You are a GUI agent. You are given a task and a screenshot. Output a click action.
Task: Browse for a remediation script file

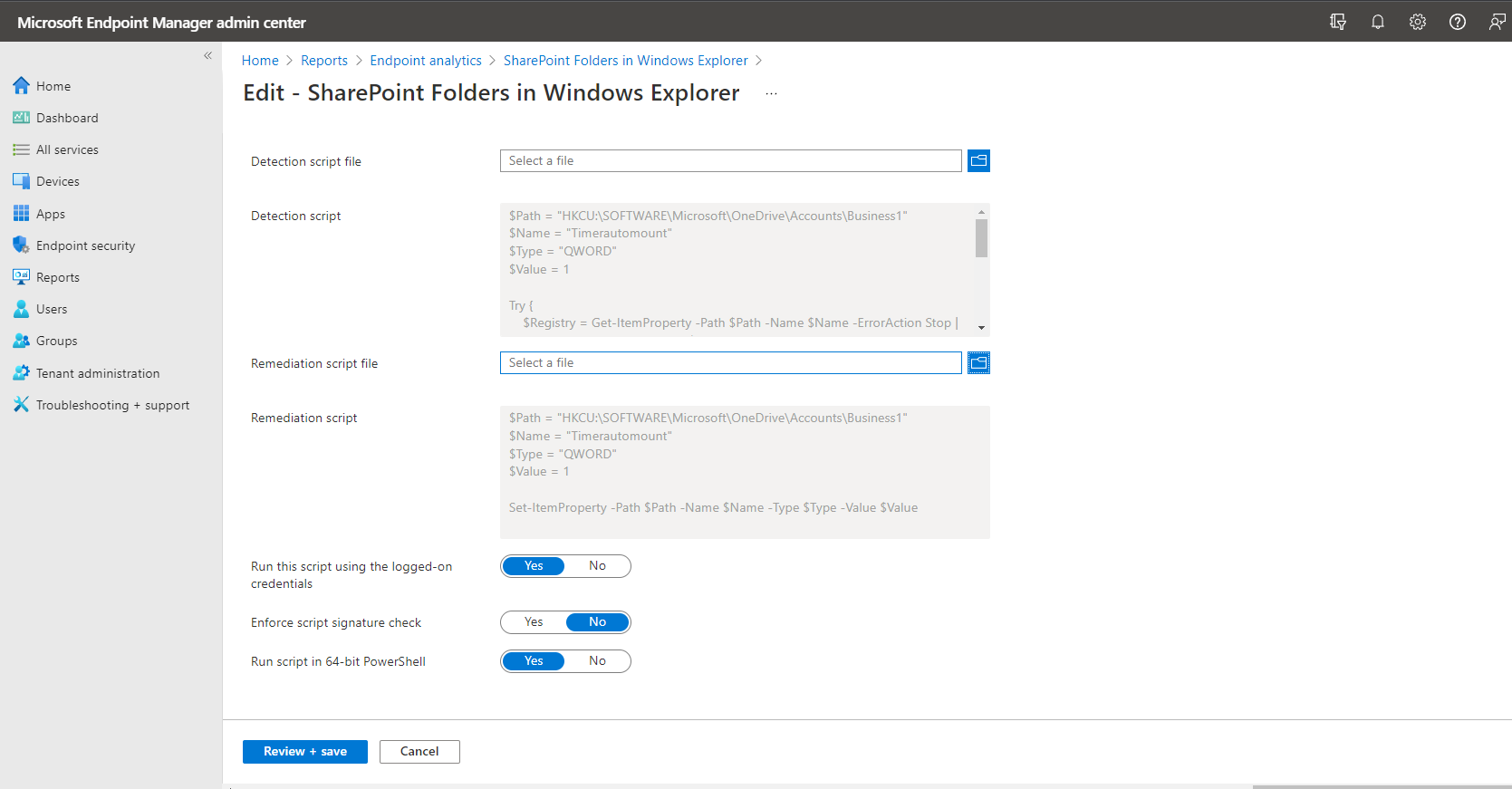coord(978,362)
